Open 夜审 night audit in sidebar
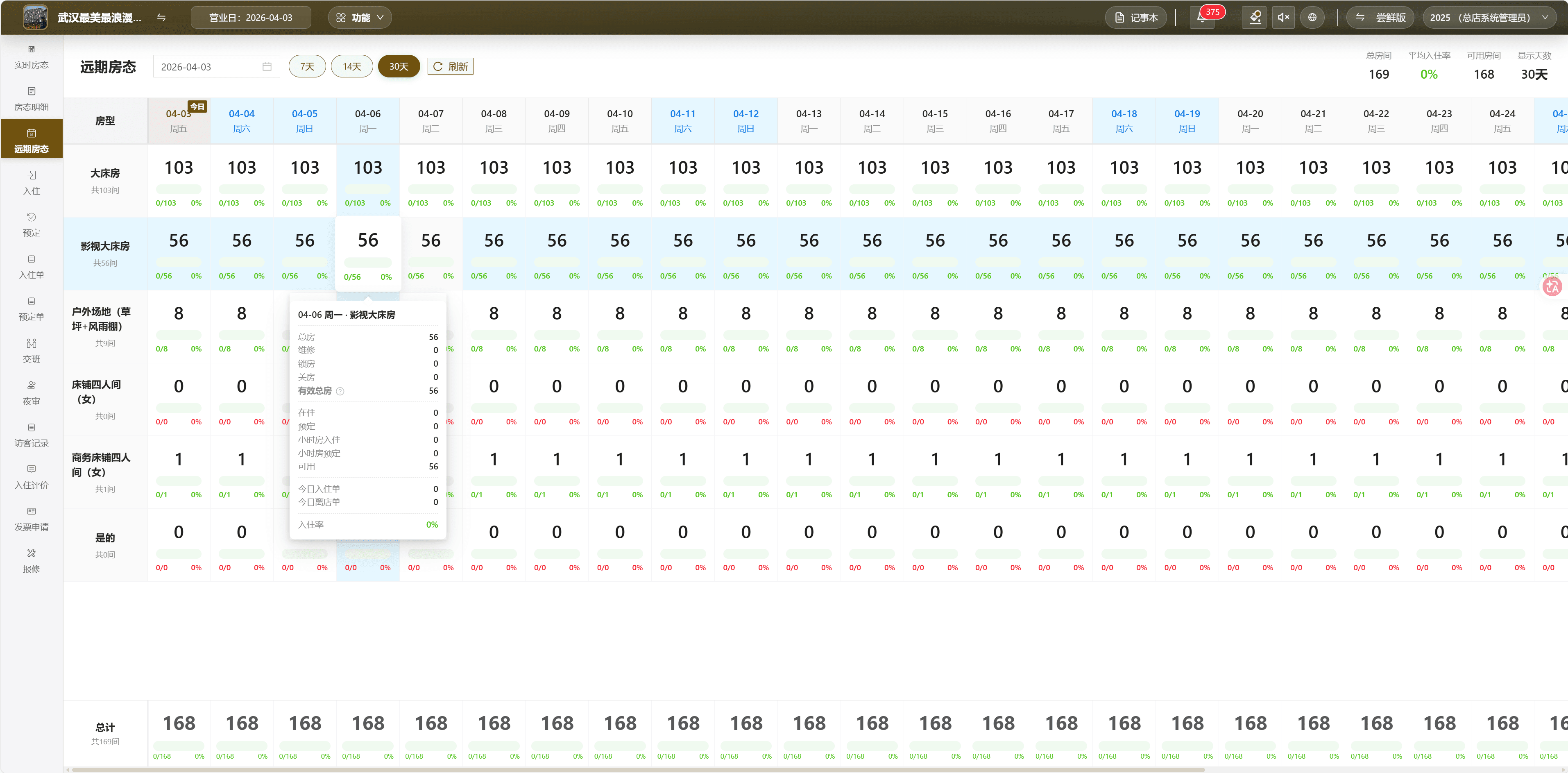This screenshot has width=1568, height=773. (31, 392)
